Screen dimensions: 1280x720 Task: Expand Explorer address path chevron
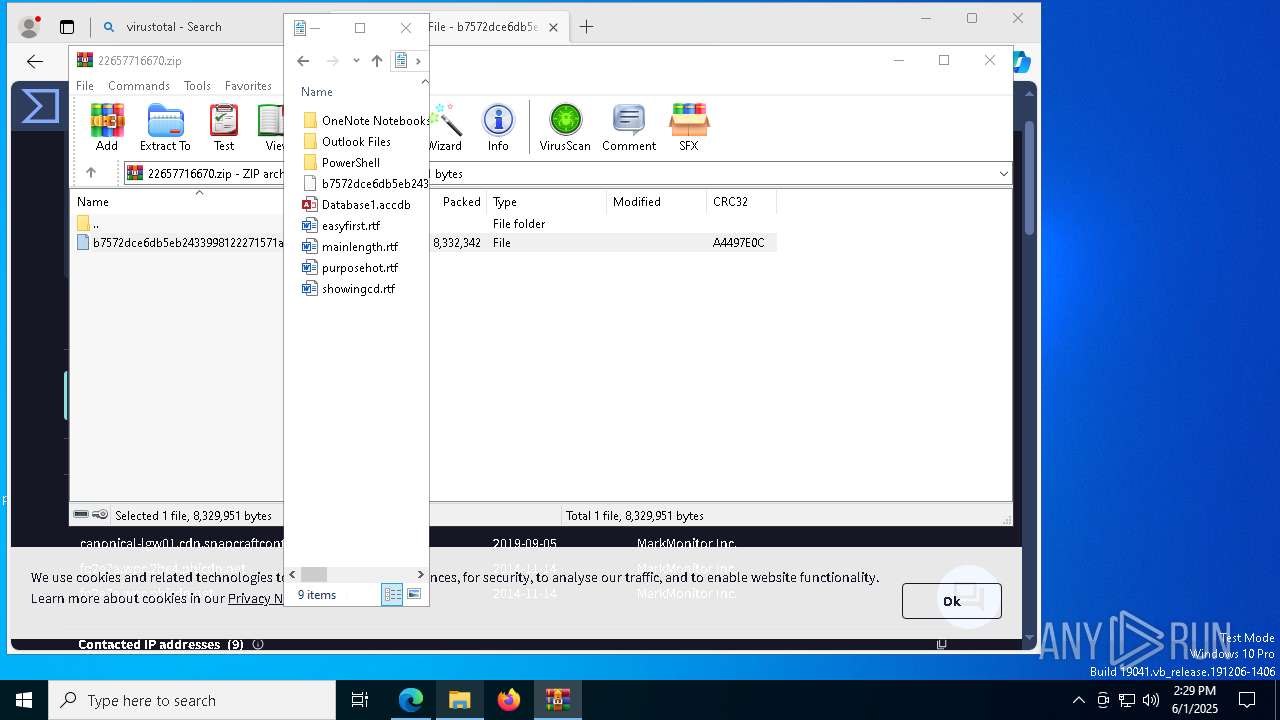tap(418, 61)
